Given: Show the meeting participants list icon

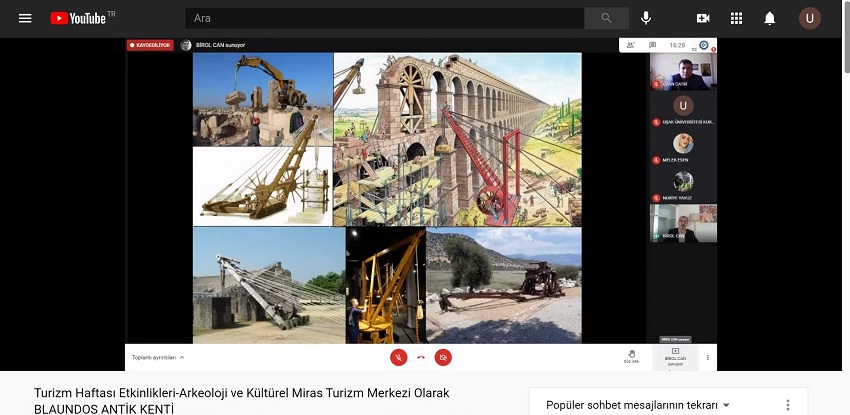Looking at the screenshot, I should point(632,45).
